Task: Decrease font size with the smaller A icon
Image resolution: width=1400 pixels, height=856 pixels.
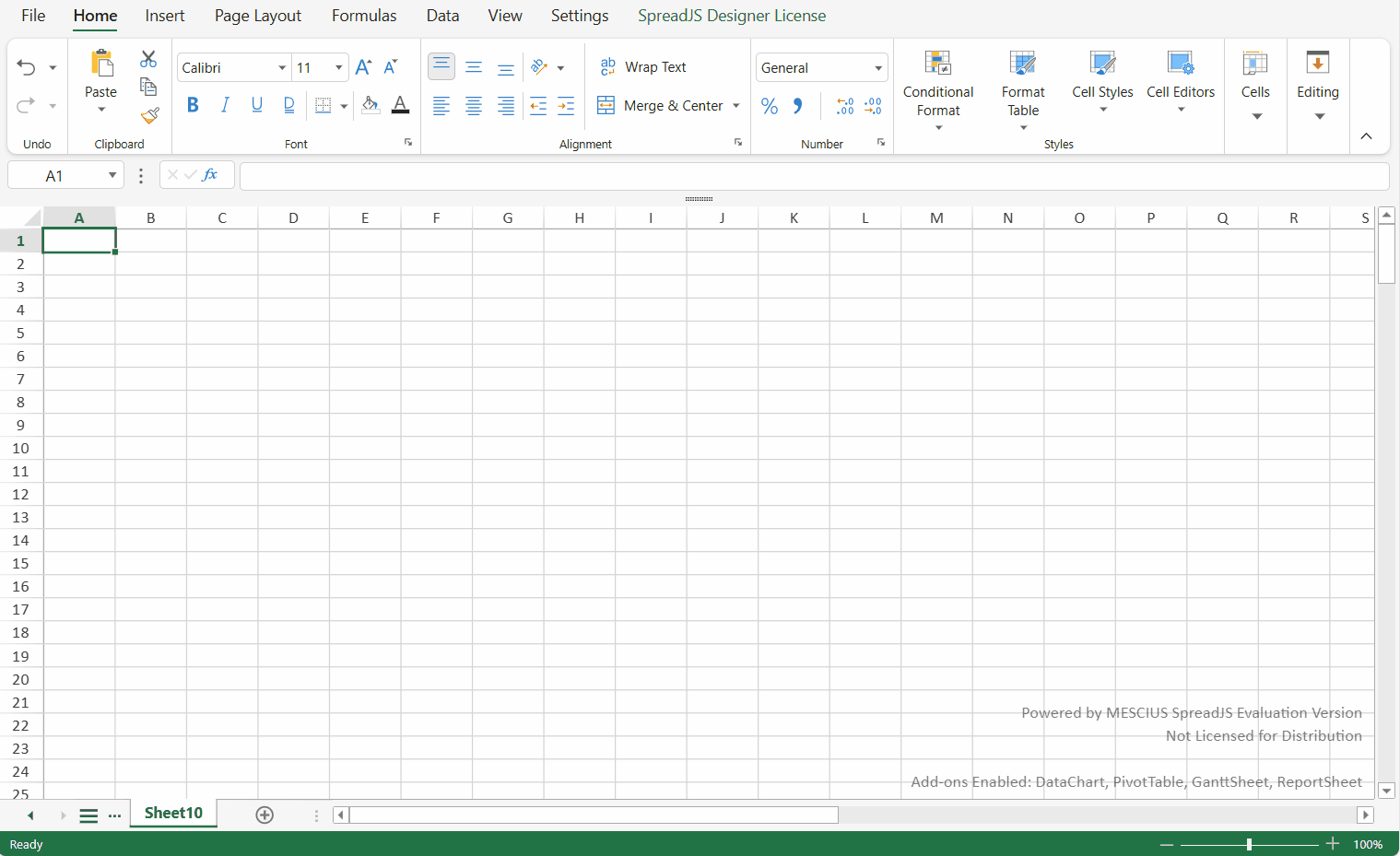Action: coord(391,67)
